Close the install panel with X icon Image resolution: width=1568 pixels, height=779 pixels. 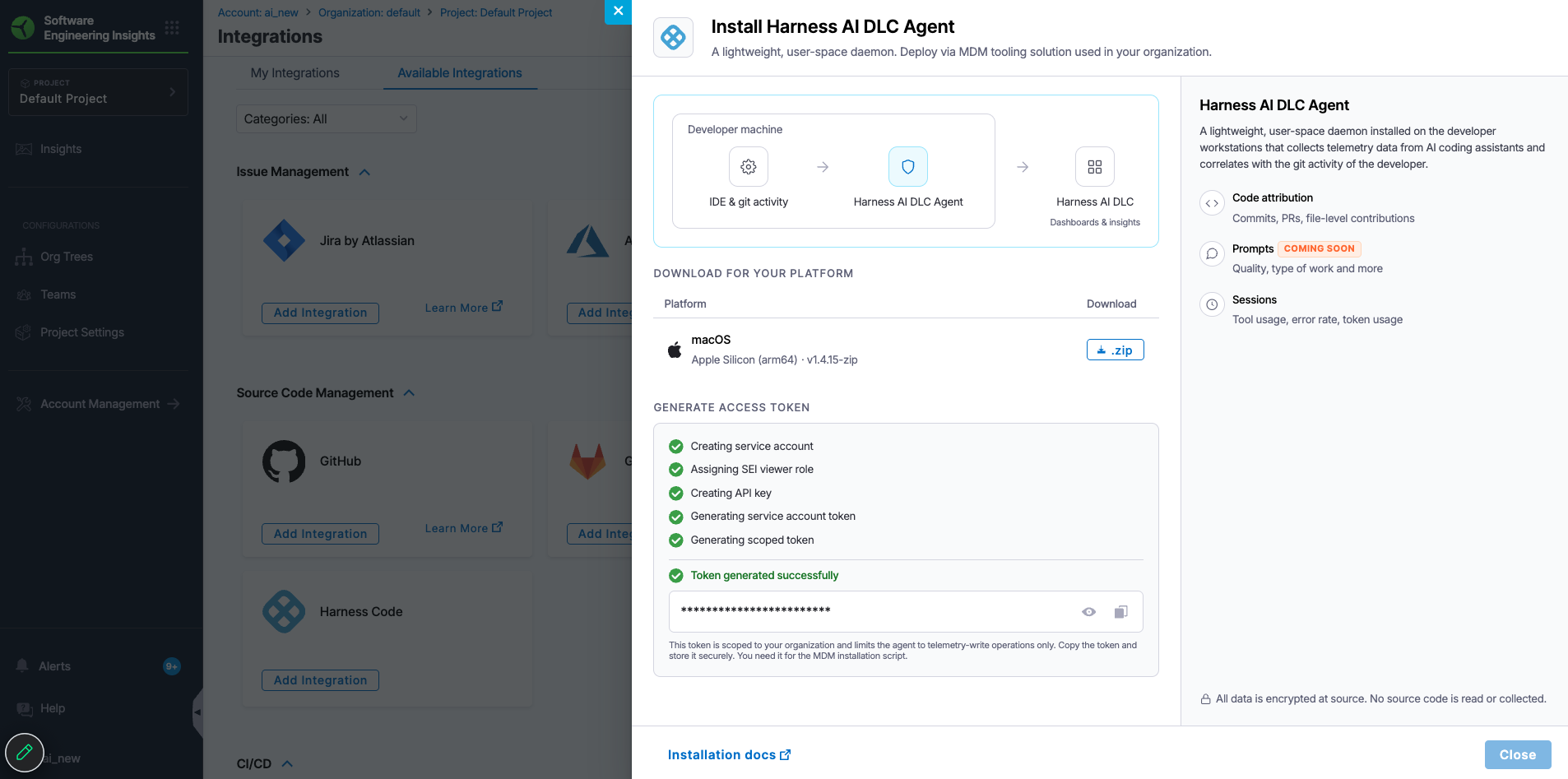pos(618,12)
